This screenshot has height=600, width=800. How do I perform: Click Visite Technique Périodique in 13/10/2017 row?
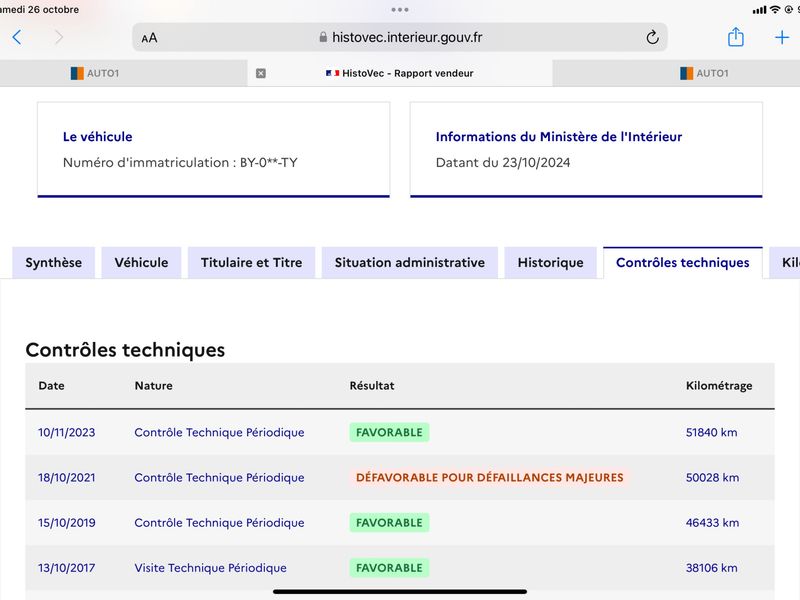211,568
